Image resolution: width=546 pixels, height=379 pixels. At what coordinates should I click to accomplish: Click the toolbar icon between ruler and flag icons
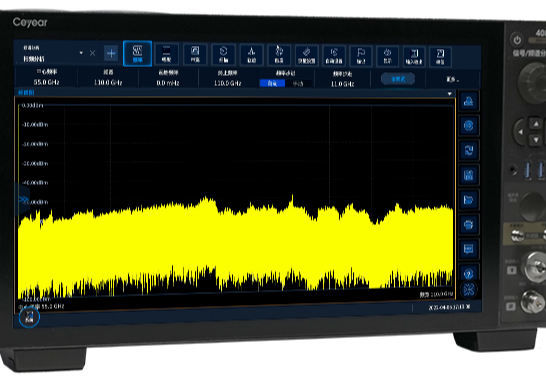pos(334,56)
